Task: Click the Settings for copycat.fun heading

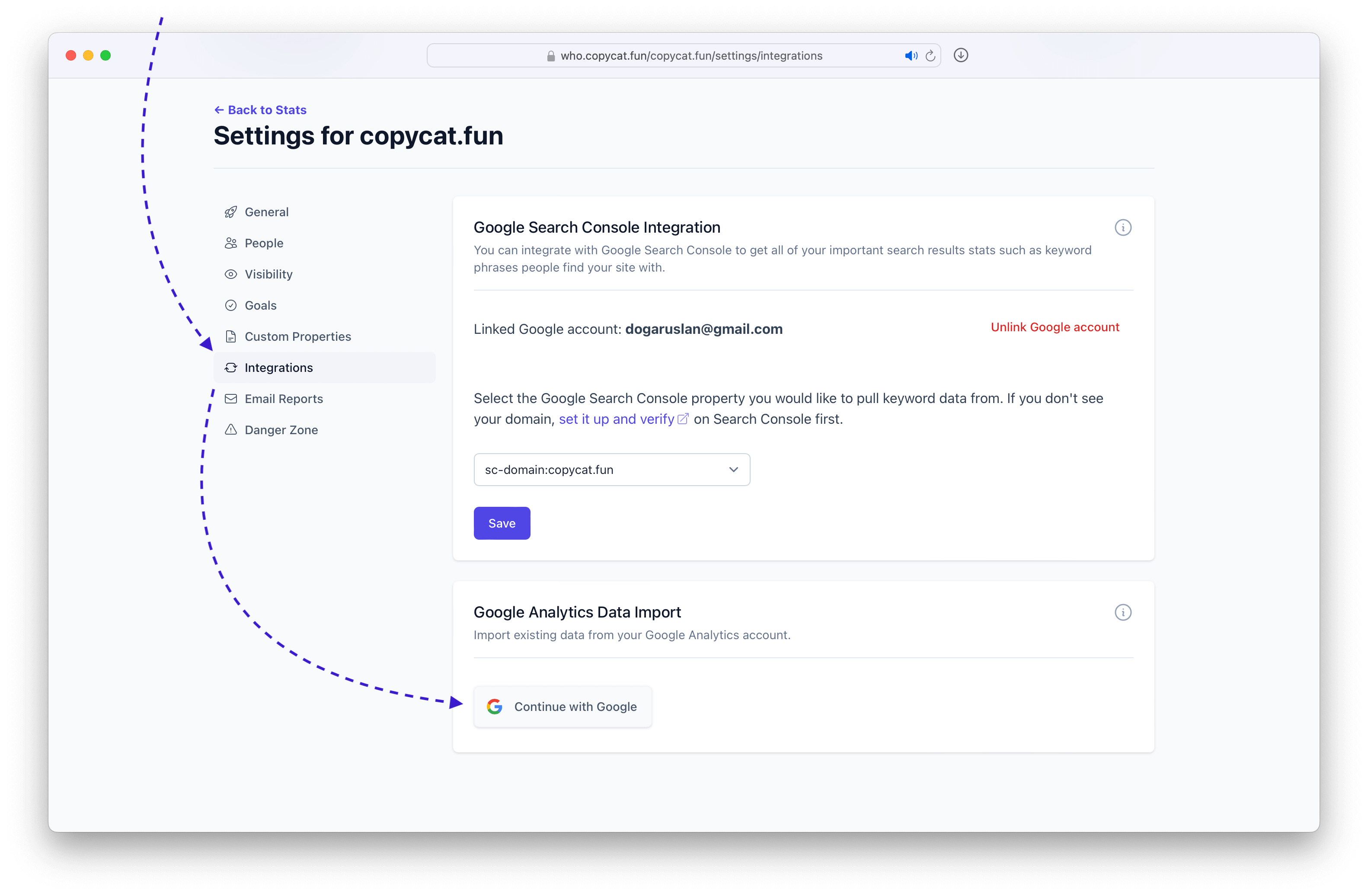Action: pyautogui.click(x=358, y=136)
